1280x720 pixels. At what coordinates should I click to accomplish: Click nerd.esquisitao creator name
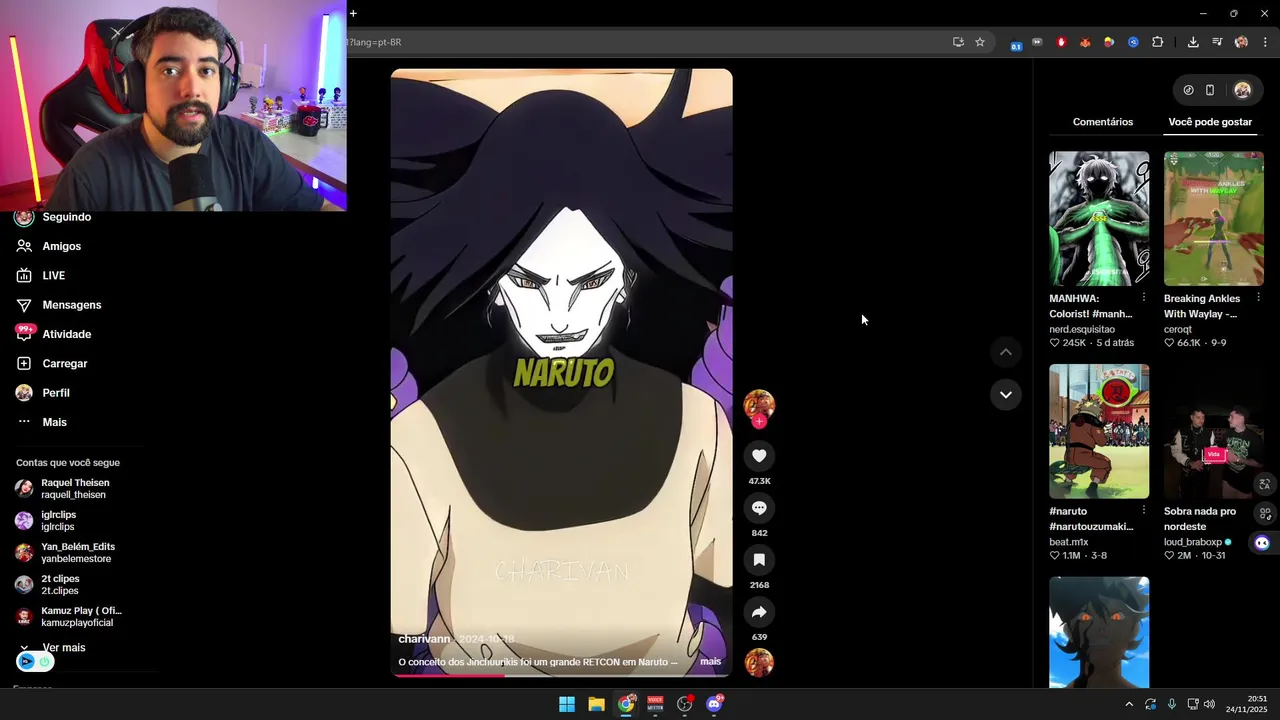pos(1082,329)
